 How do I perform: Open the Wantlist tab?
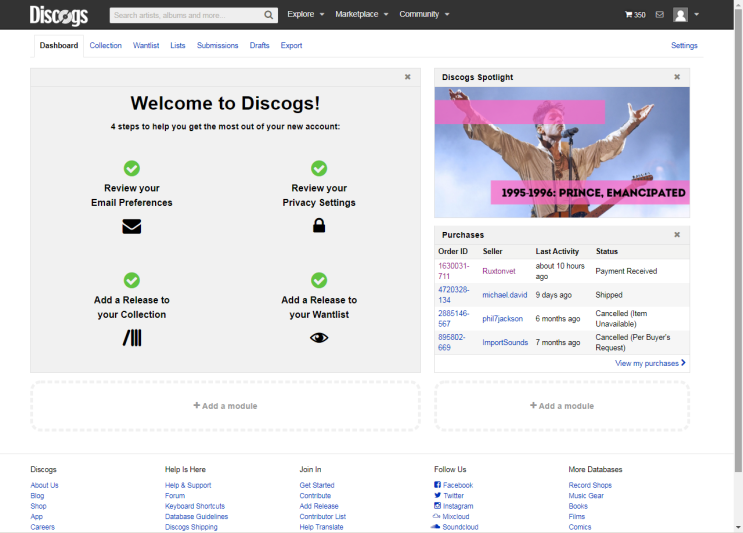click(x=146, y=46)
